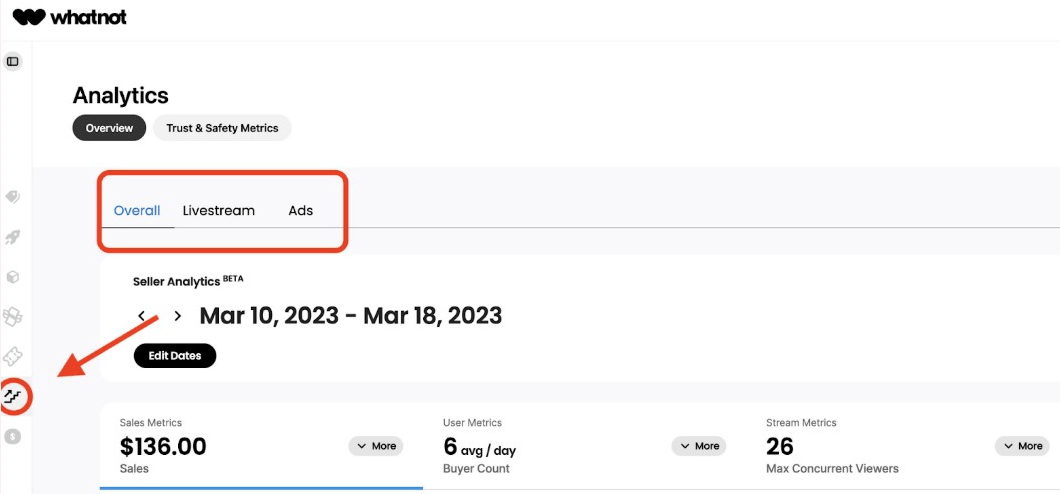
Task: Toggle the sidebar collapse icon
Action: (13, 61)
